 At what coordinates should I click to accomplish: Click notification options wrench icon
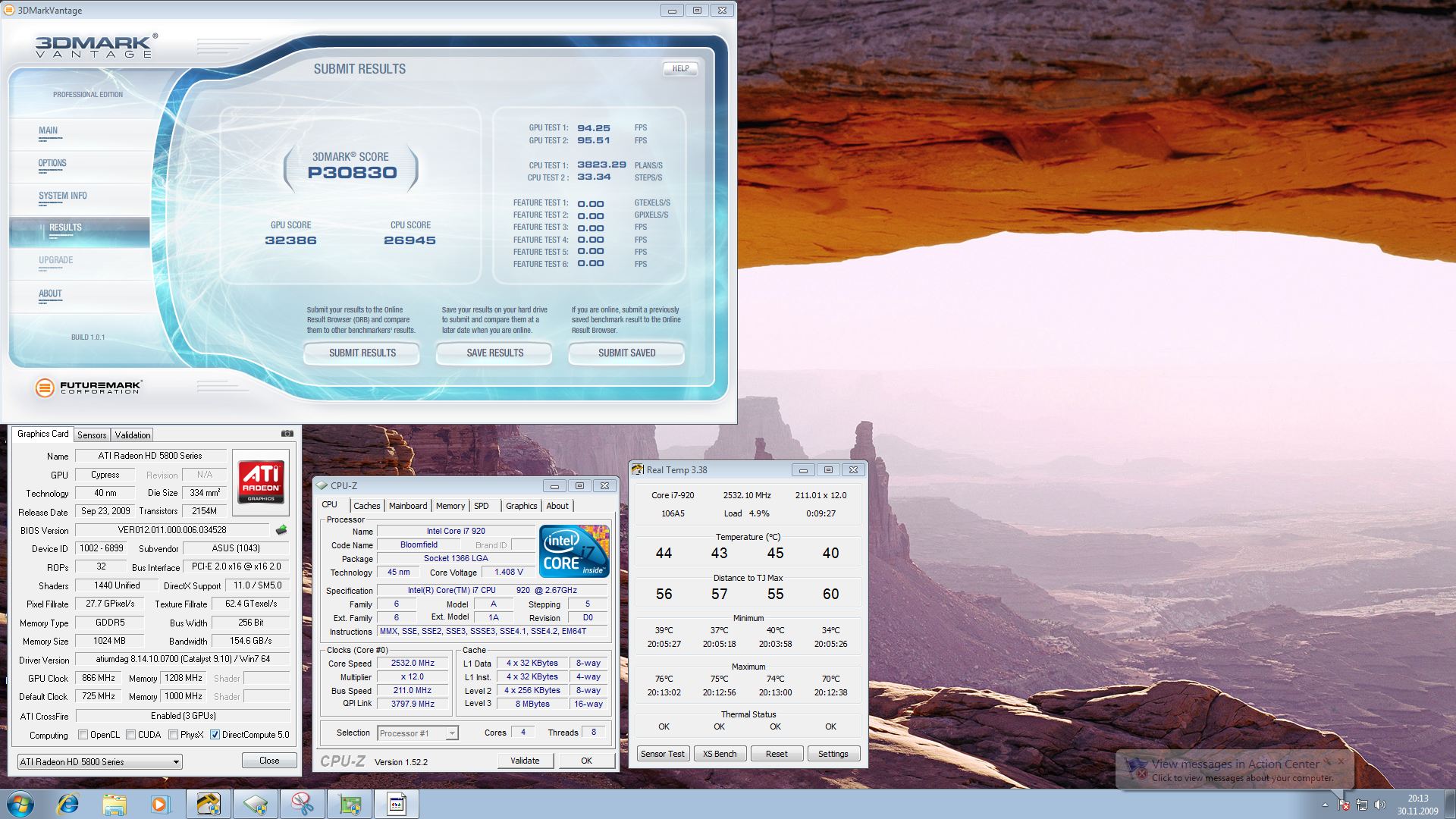pyautogui.click(x=1329, y=761)
